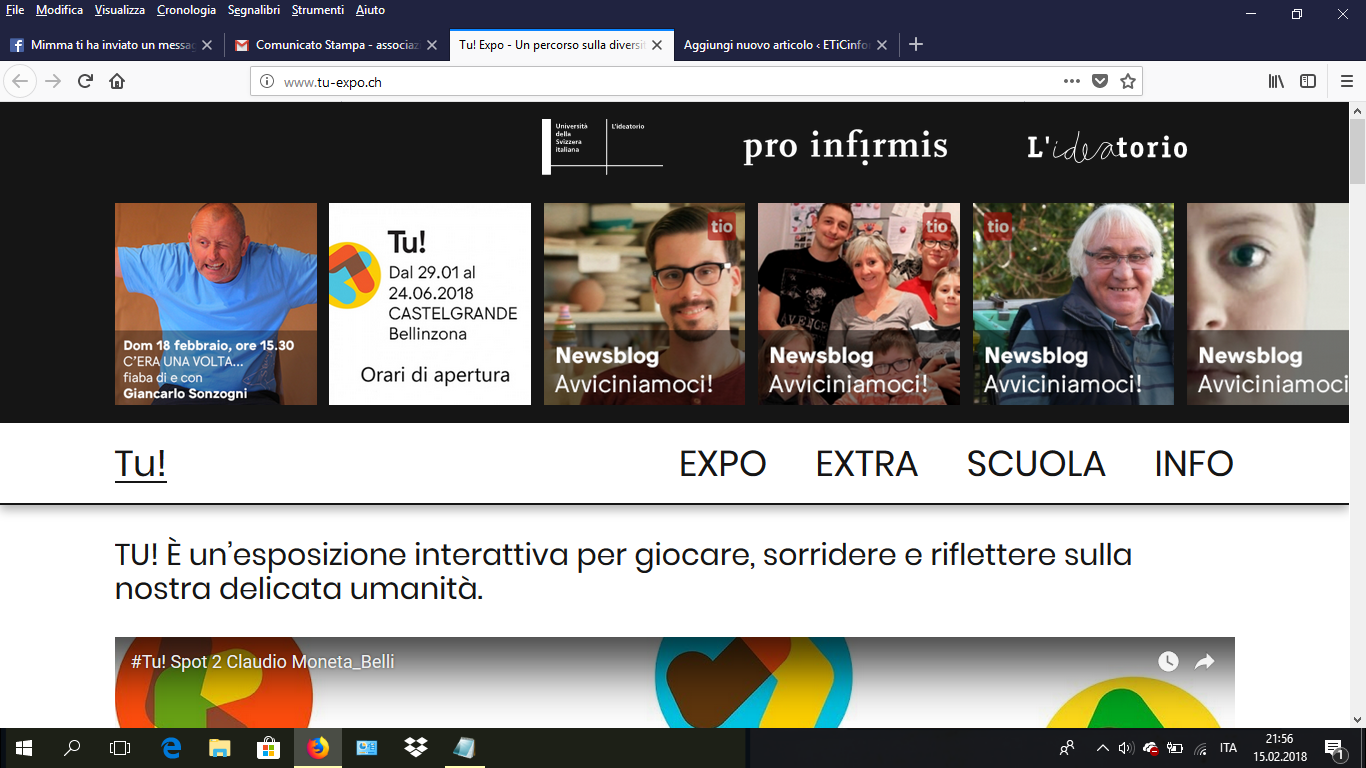Close the Comunicato Stampa Gmail tab
Image resolution: width=1366 pixels, height=768 pixels.
[x=432, y=45]
